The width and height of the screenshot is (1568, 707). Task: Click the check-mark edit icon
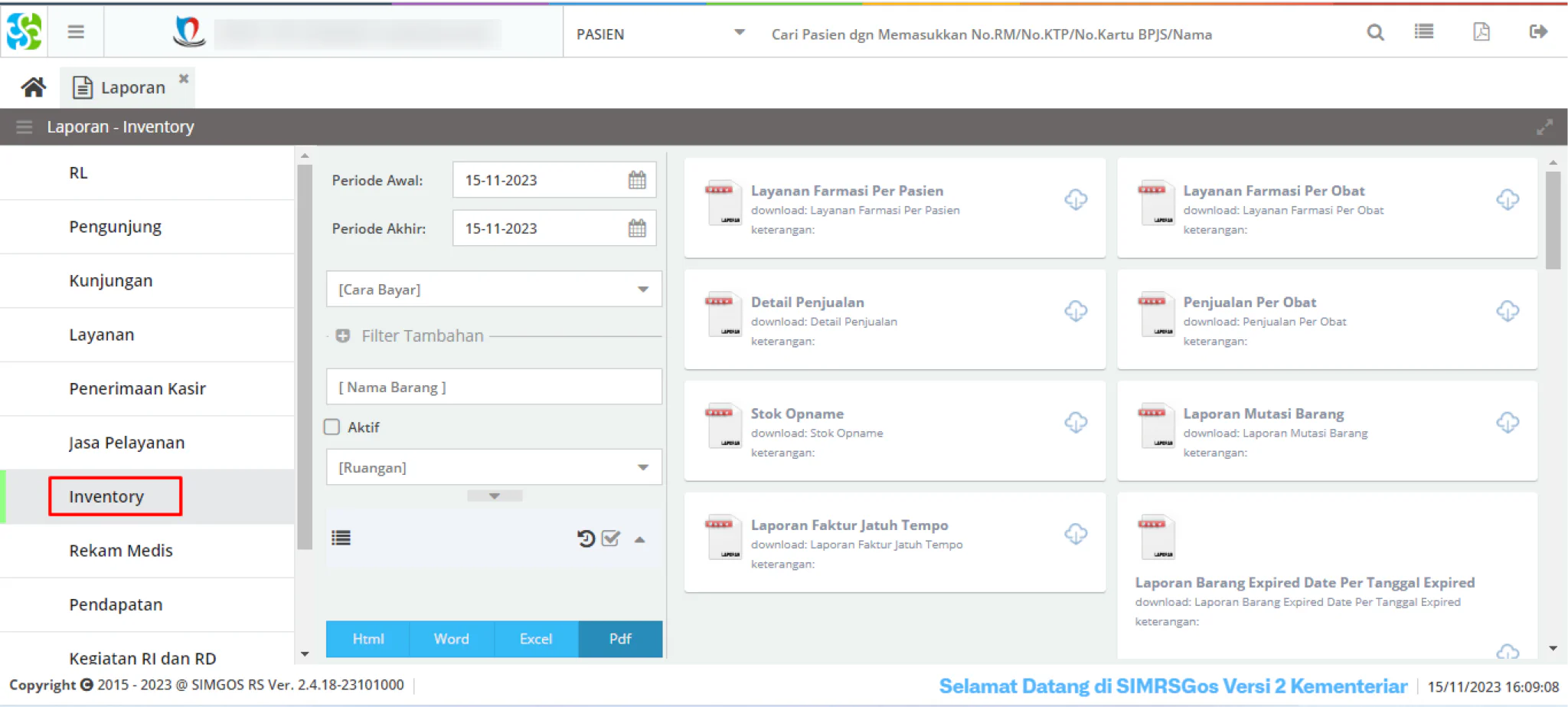point(610,538)
